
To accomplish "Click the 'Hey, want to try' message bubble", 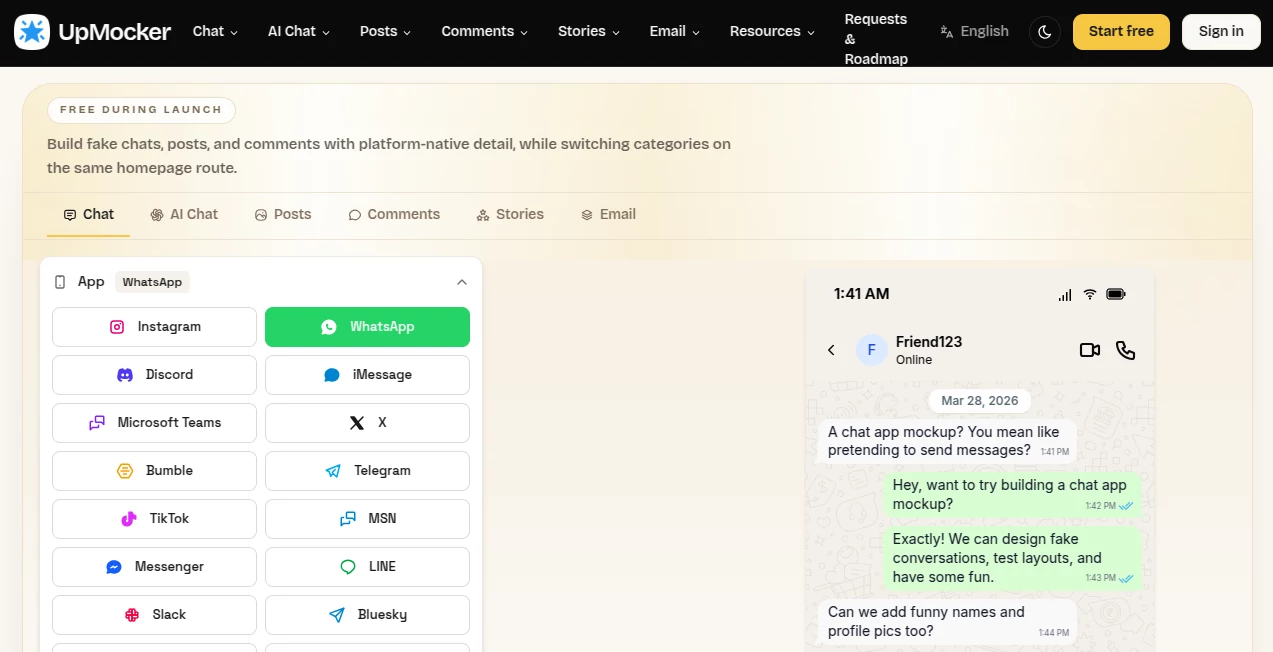I will pos(1013,495).
